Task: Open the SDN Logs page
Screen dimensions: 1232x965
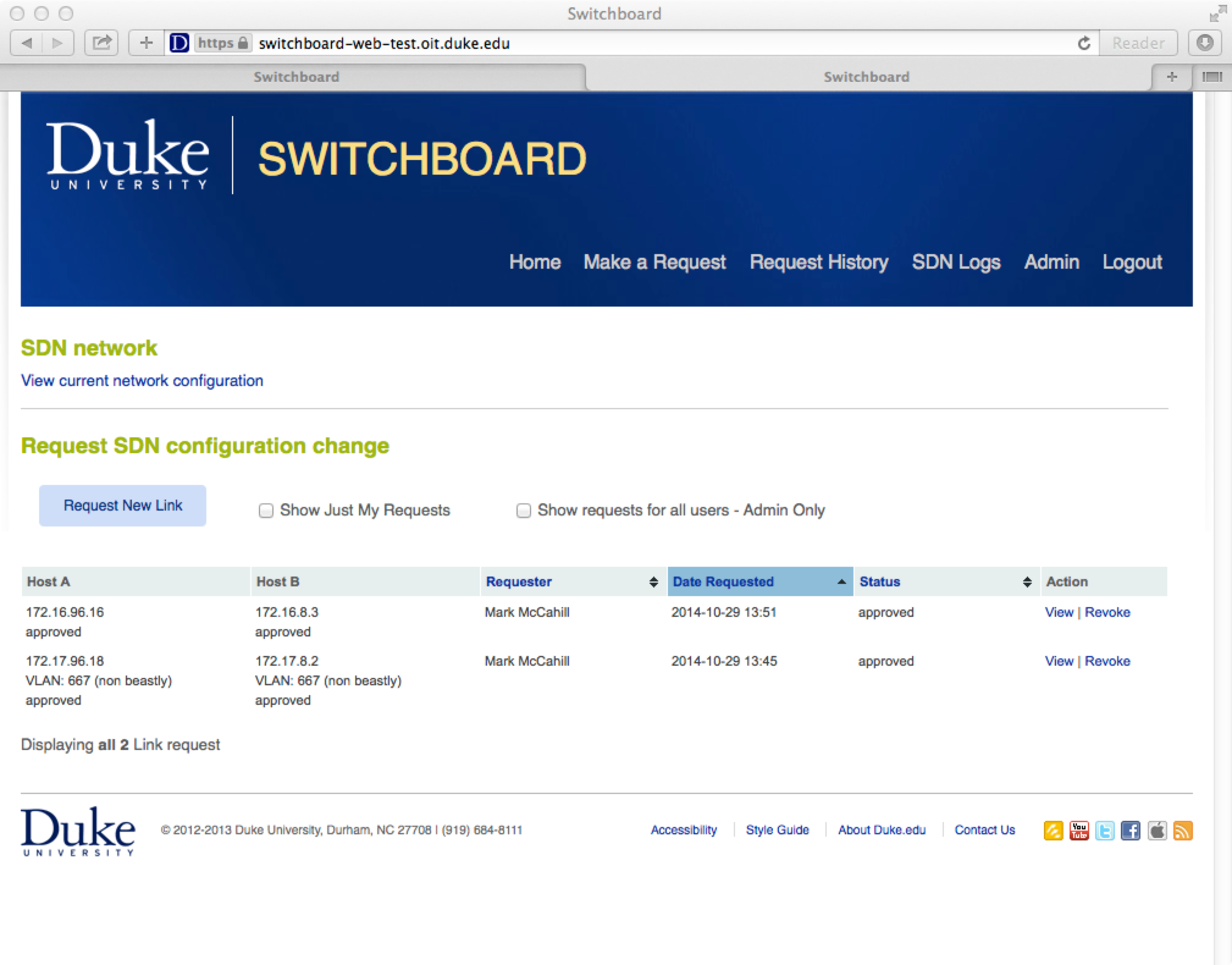Action: point(956,262)
